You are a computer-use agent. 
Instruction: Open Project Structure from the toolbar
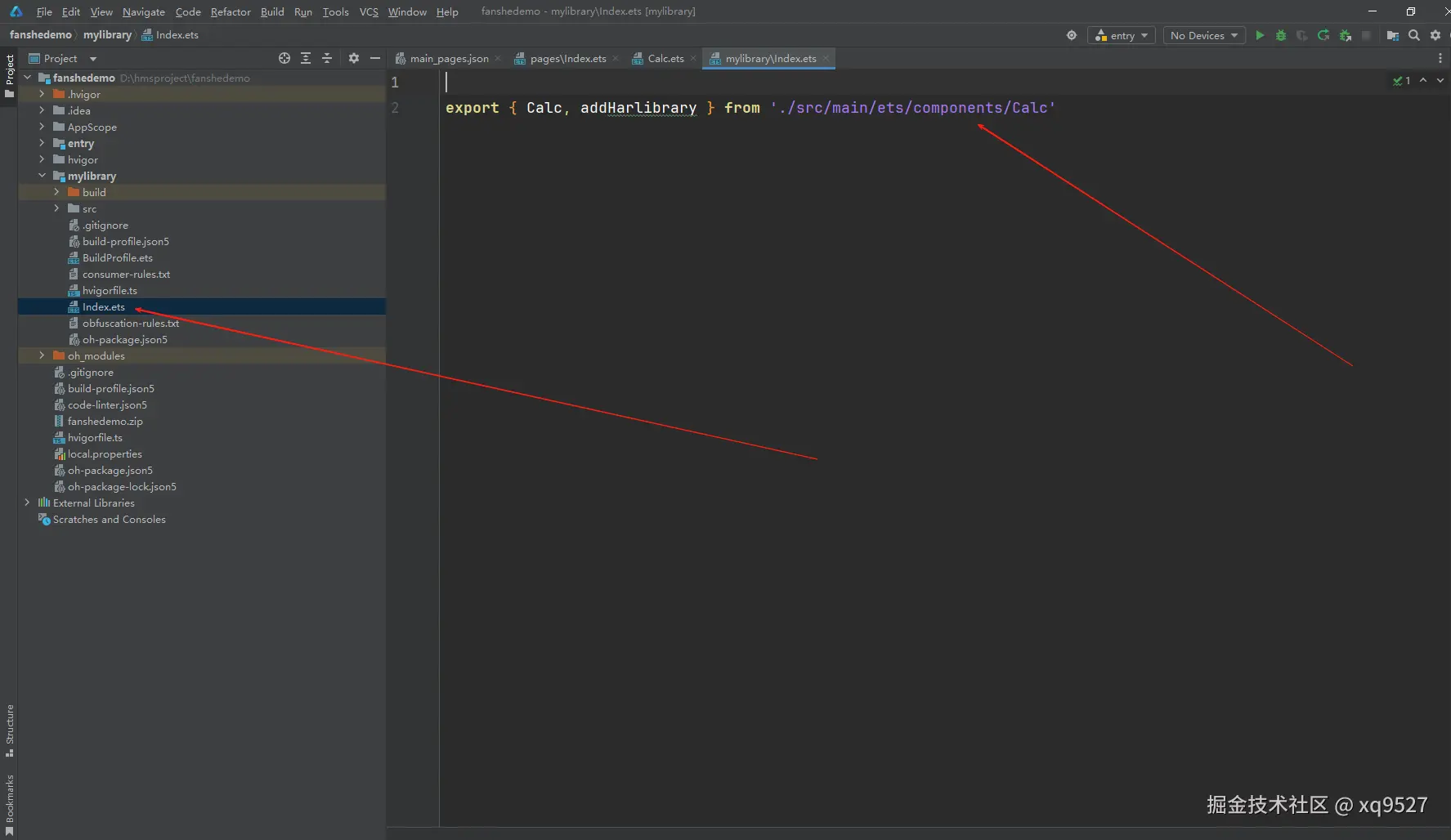click(1393, 35)
